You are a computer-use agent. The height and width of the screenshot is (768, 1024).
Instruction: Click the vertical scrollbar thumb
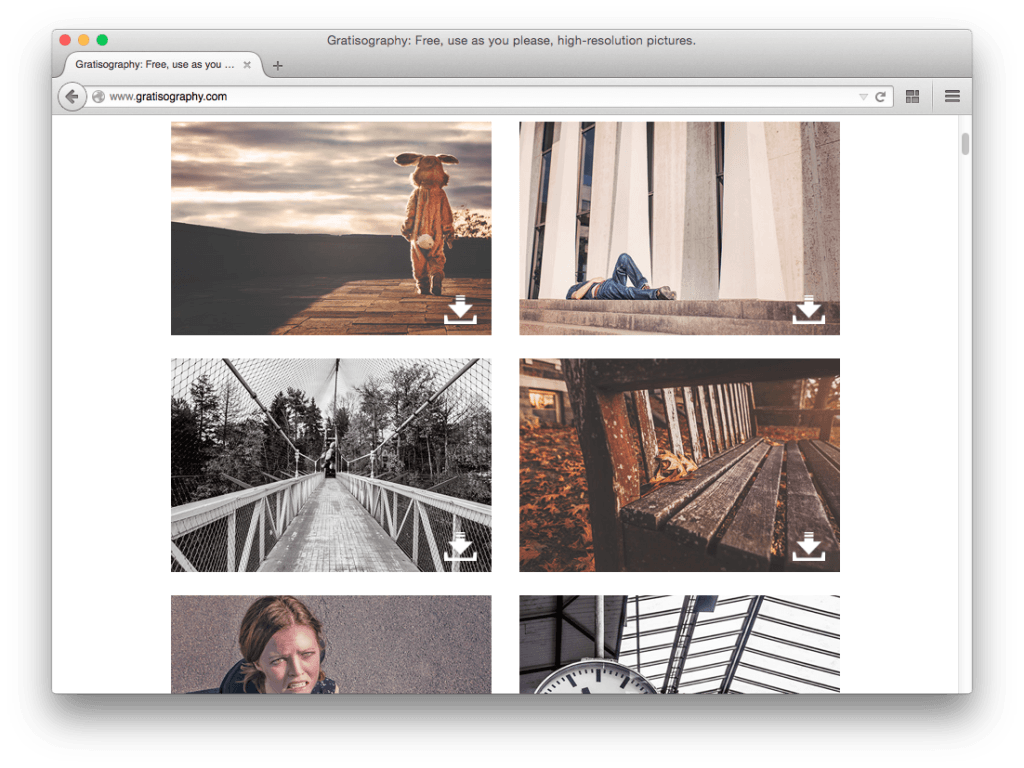click(965, 143)
